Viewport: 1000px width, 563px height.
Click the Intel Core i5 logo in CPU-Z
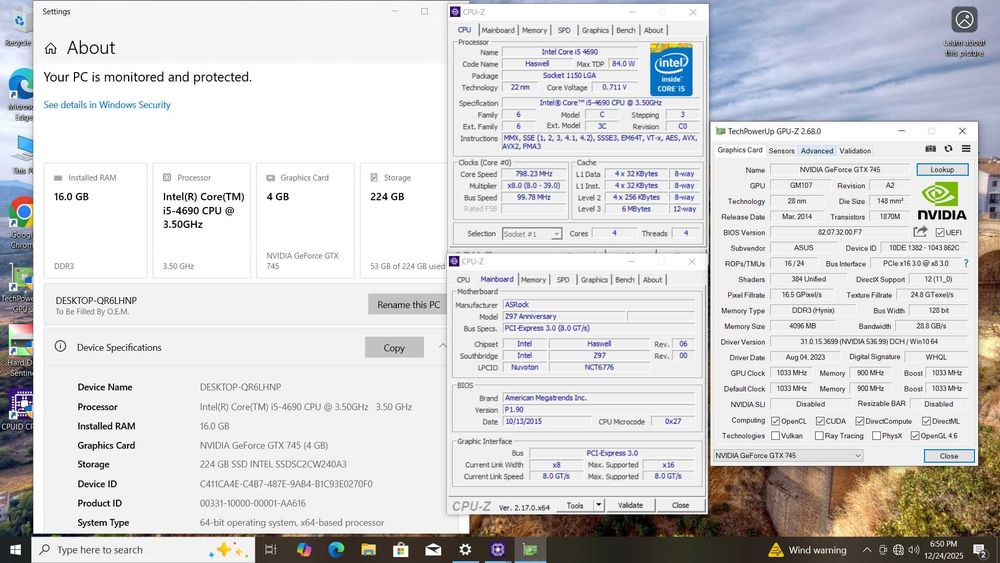(x=671, y=69)
